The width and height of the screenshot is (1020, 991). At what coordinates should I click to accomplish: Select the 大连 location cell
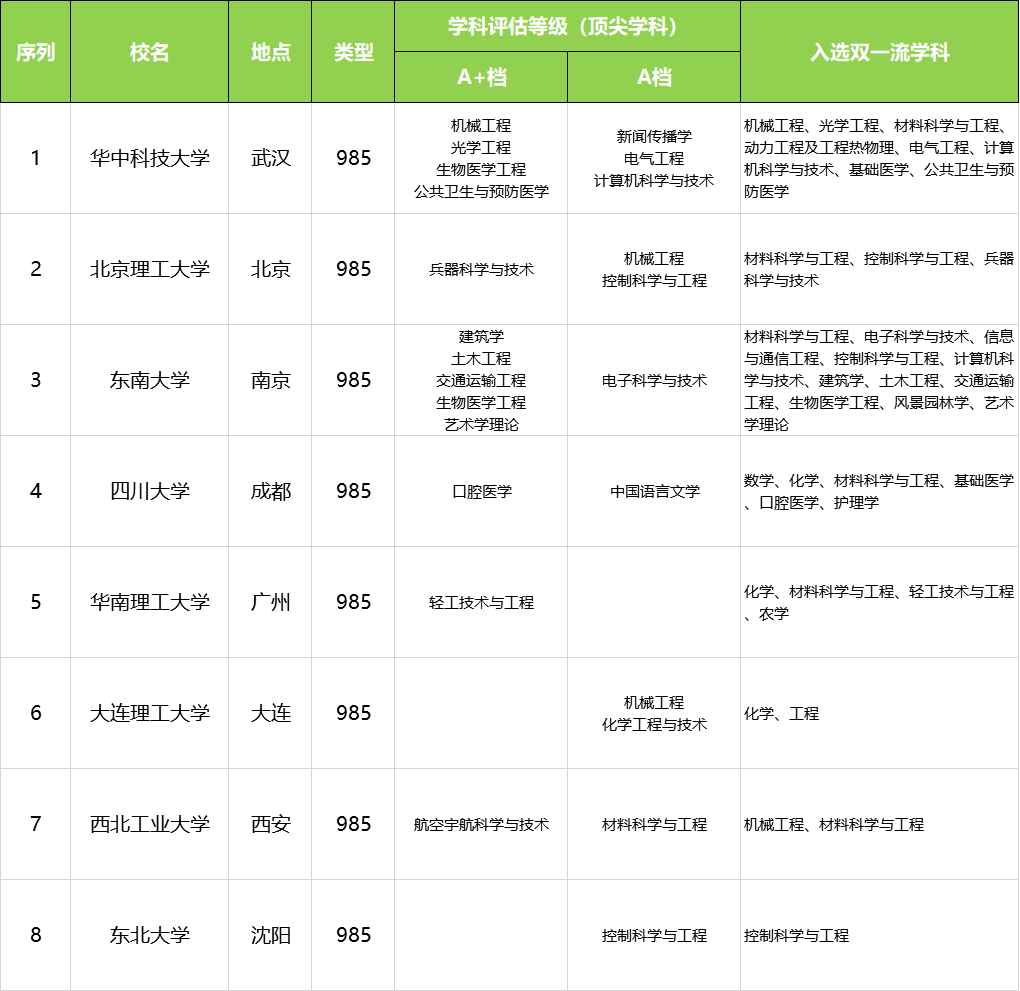point(270,713)
